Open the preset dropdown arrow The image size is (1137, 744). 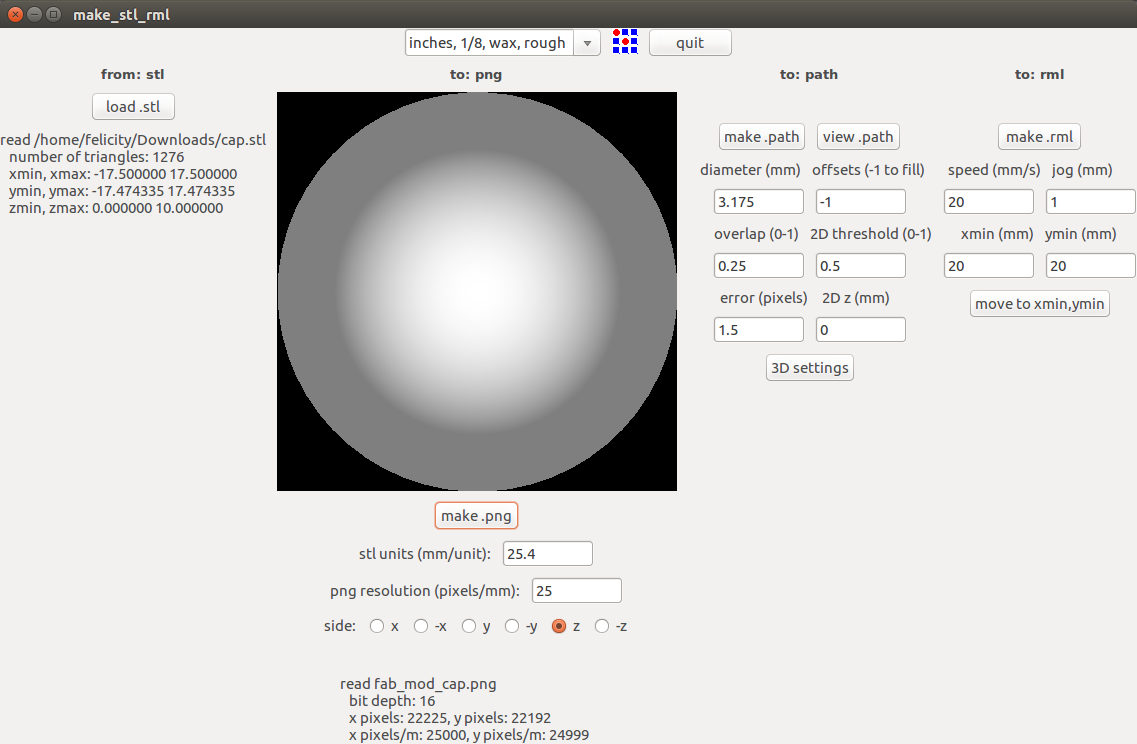[x=587, y=43]
